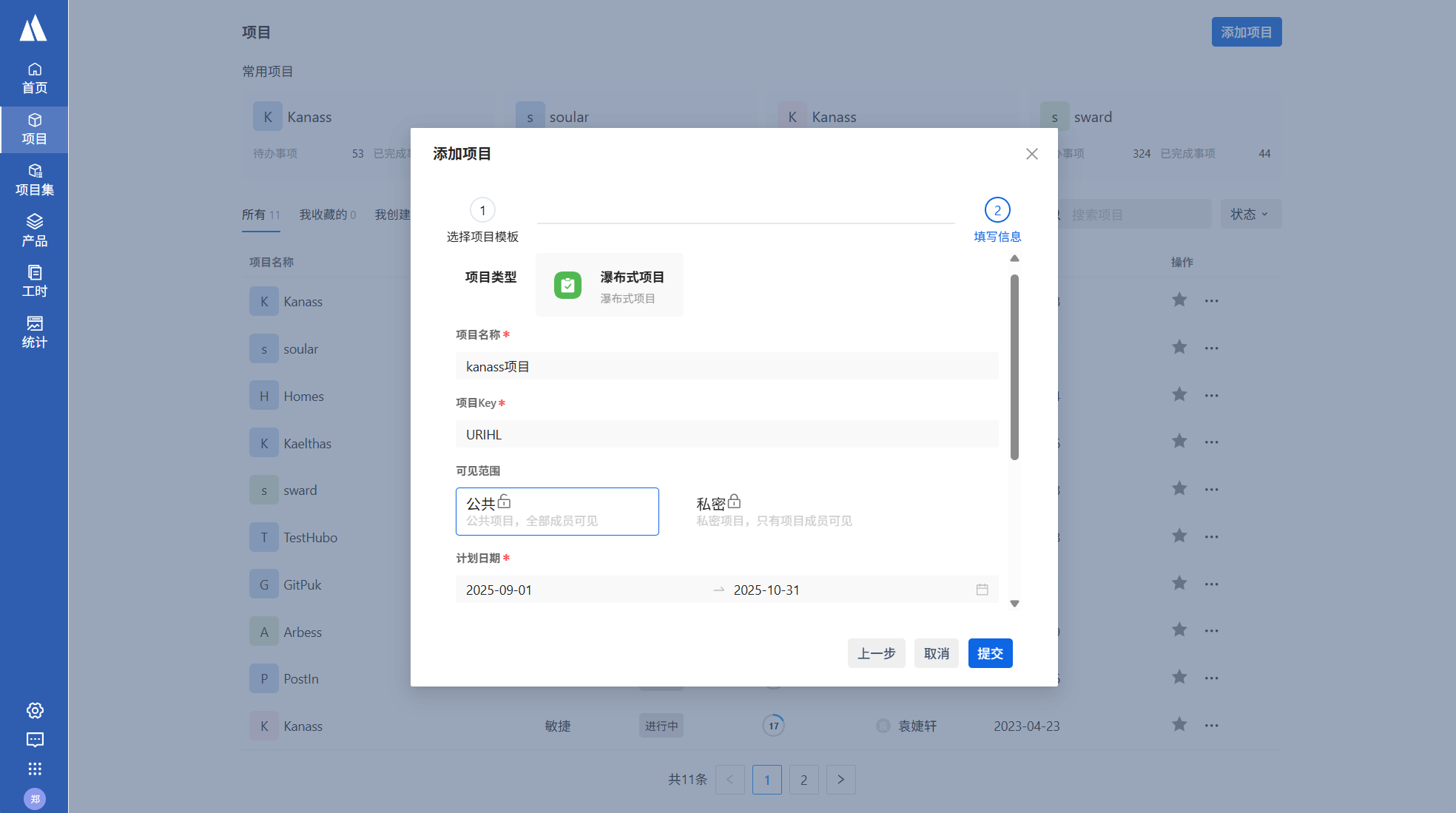Switch to 我收藏的 tab
The width and height of the screenshot is (1456, 813).
pos(327,215)
